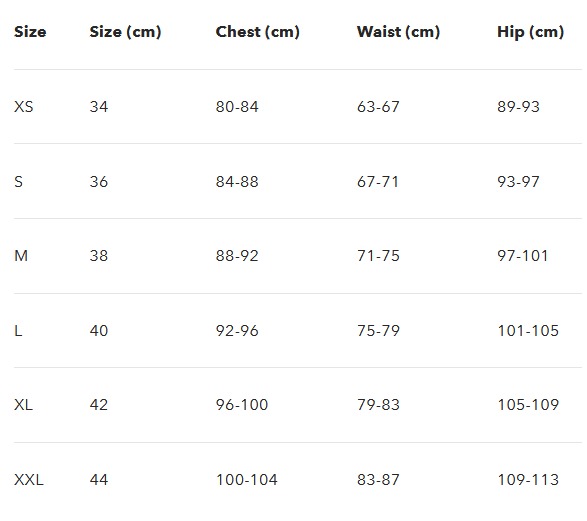
Task: Click the 92-96 chest value
Action: [x=237, y=331]
